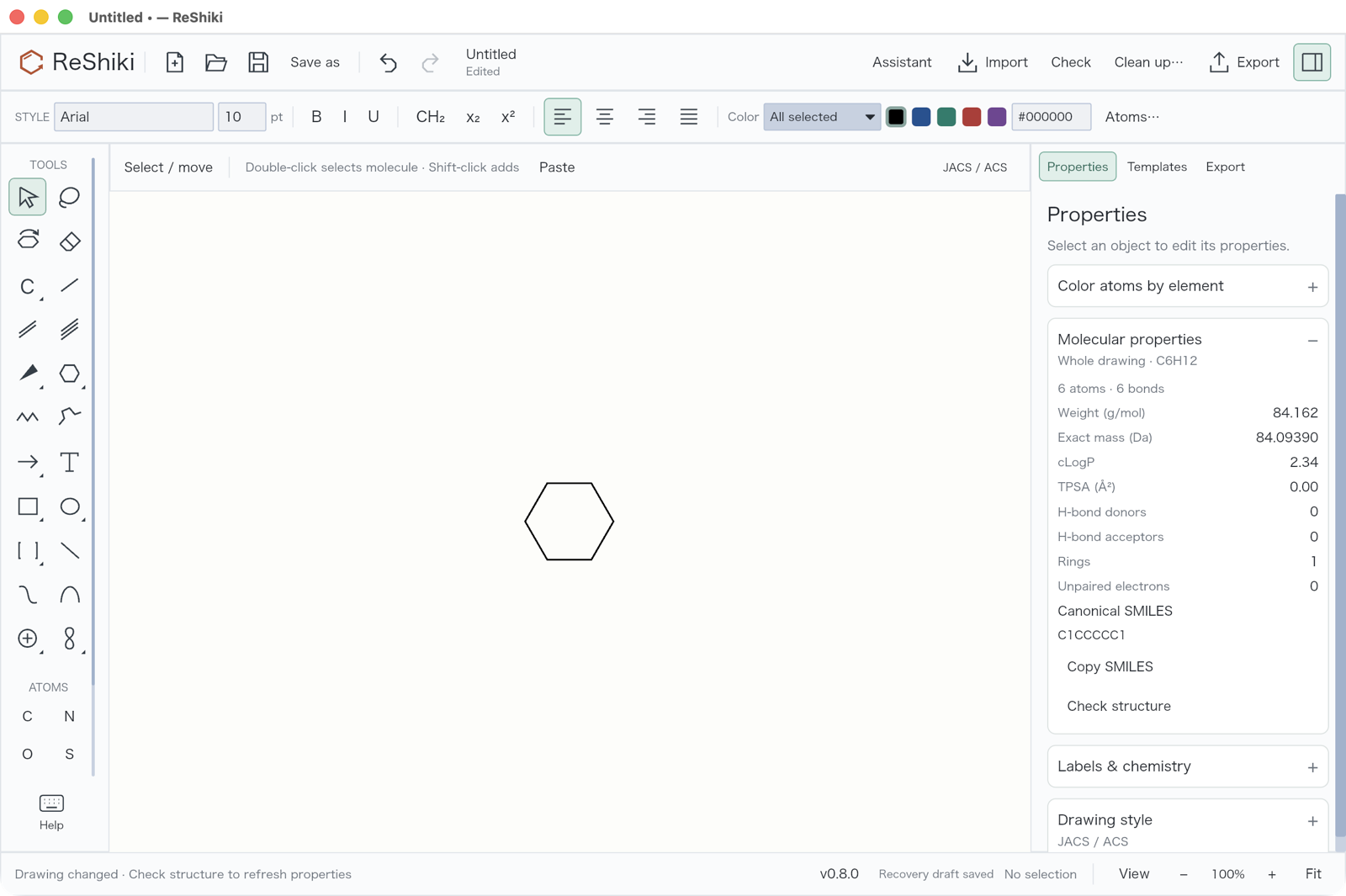Choose the diagonal plain line tool

[70, 551]
